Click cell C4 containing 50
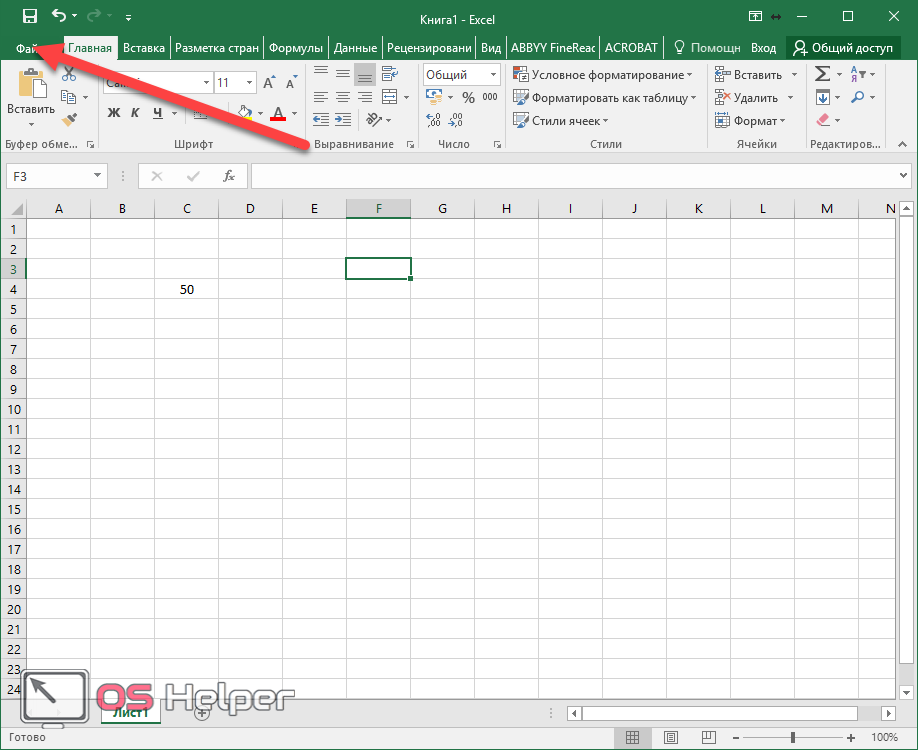Screen dimensions: 918x750 pyautogui.click(x=186, y=289)
